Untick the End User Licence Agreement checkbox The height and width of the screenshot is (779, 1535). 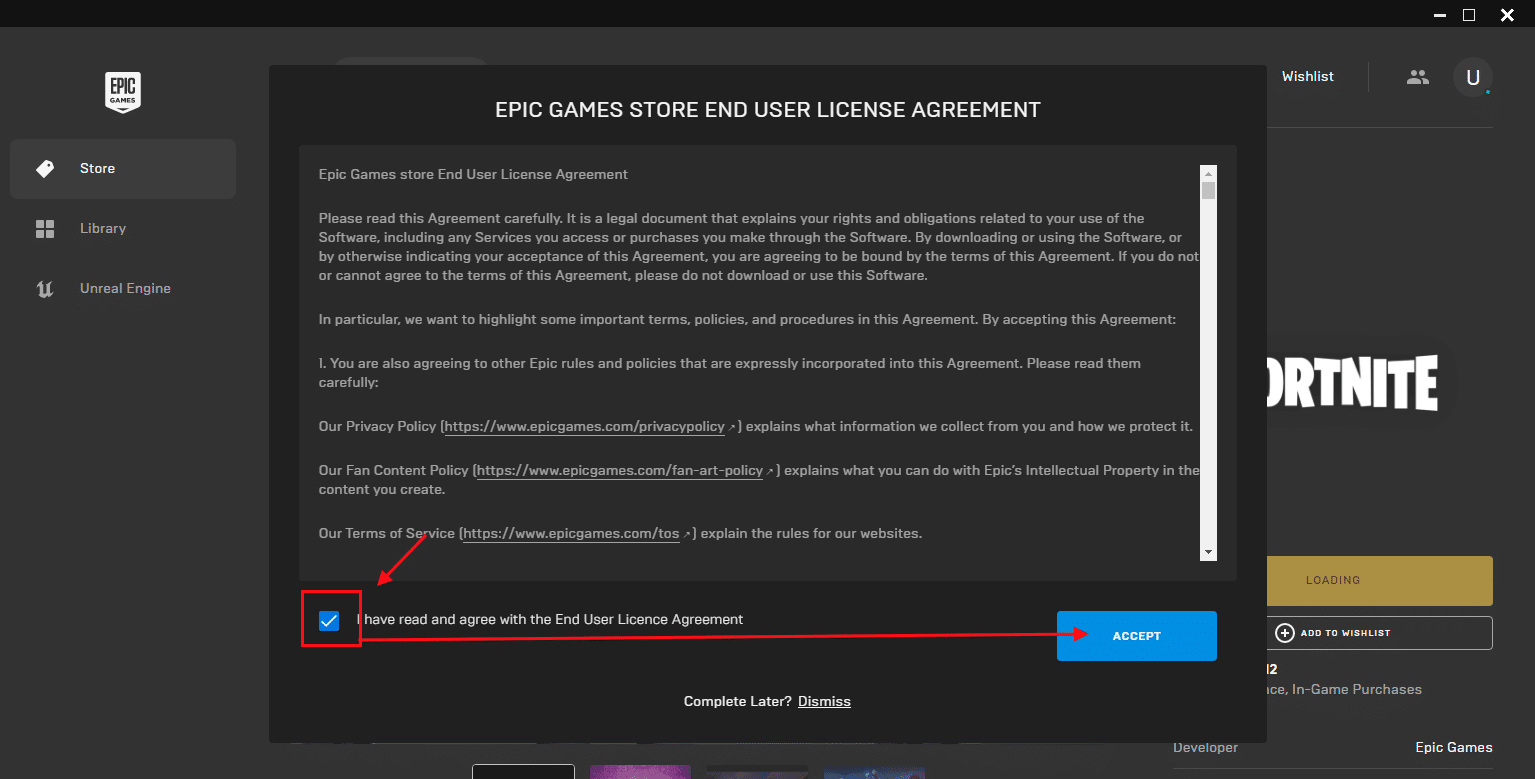(x=329, y=621)
